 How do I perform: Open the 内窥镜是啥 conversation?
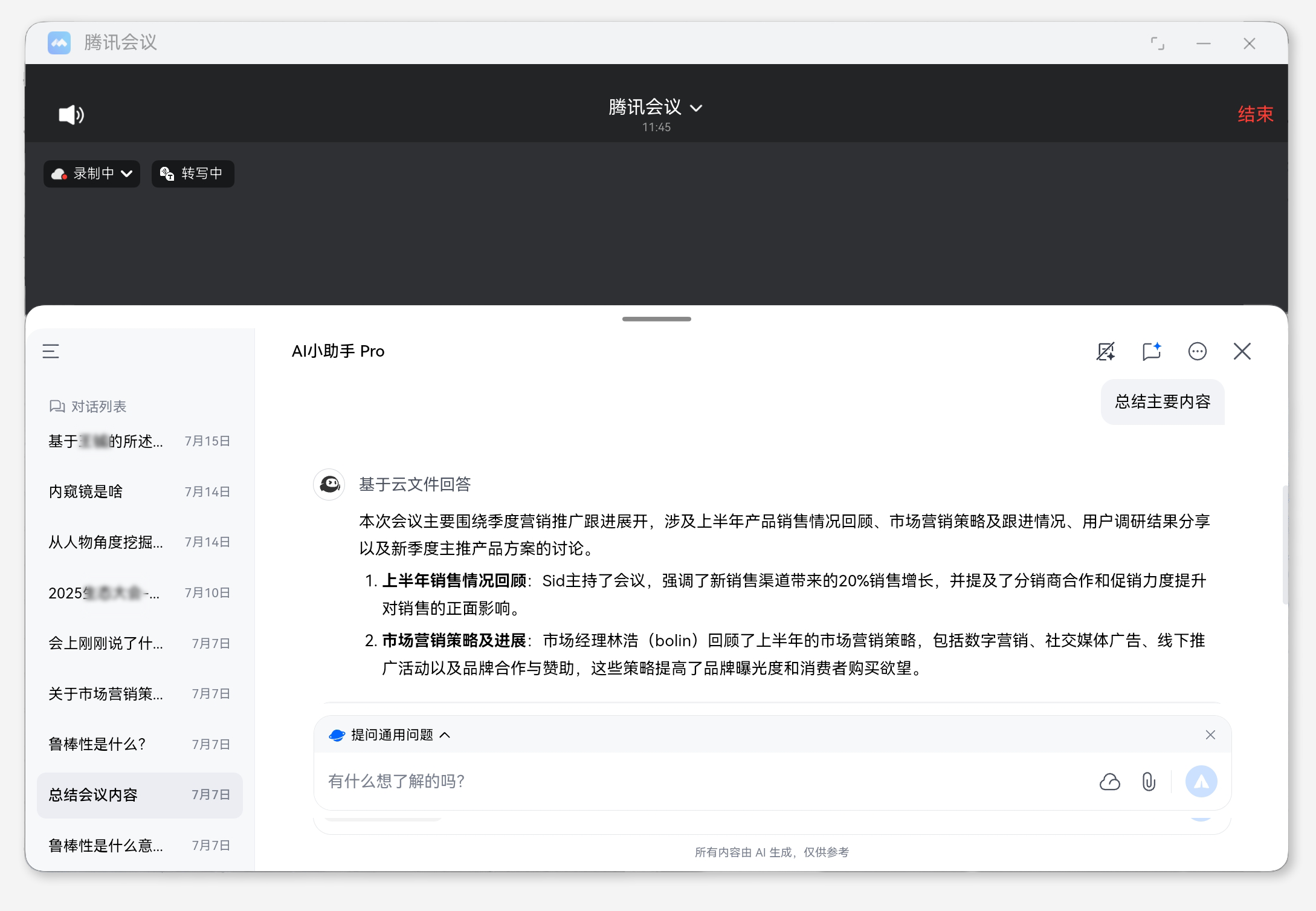[140, 491]
